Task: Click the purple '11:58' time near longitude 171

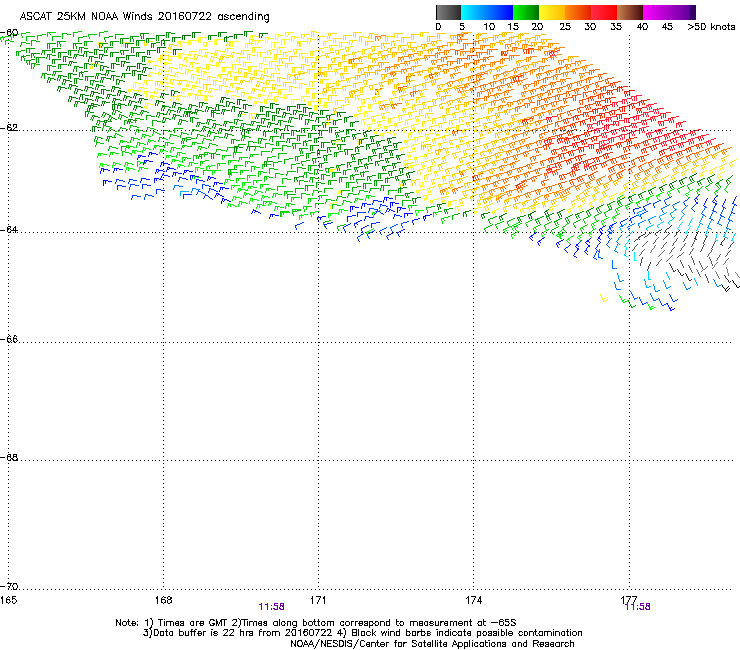Action: coord(271,607)
